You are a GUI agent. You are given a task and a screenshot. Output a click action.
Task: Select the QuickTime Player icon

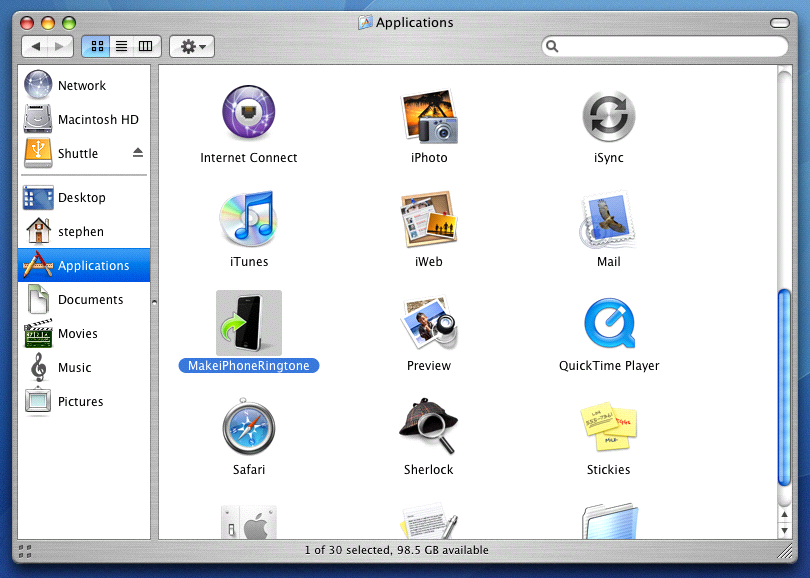click(x=609, y=323)
